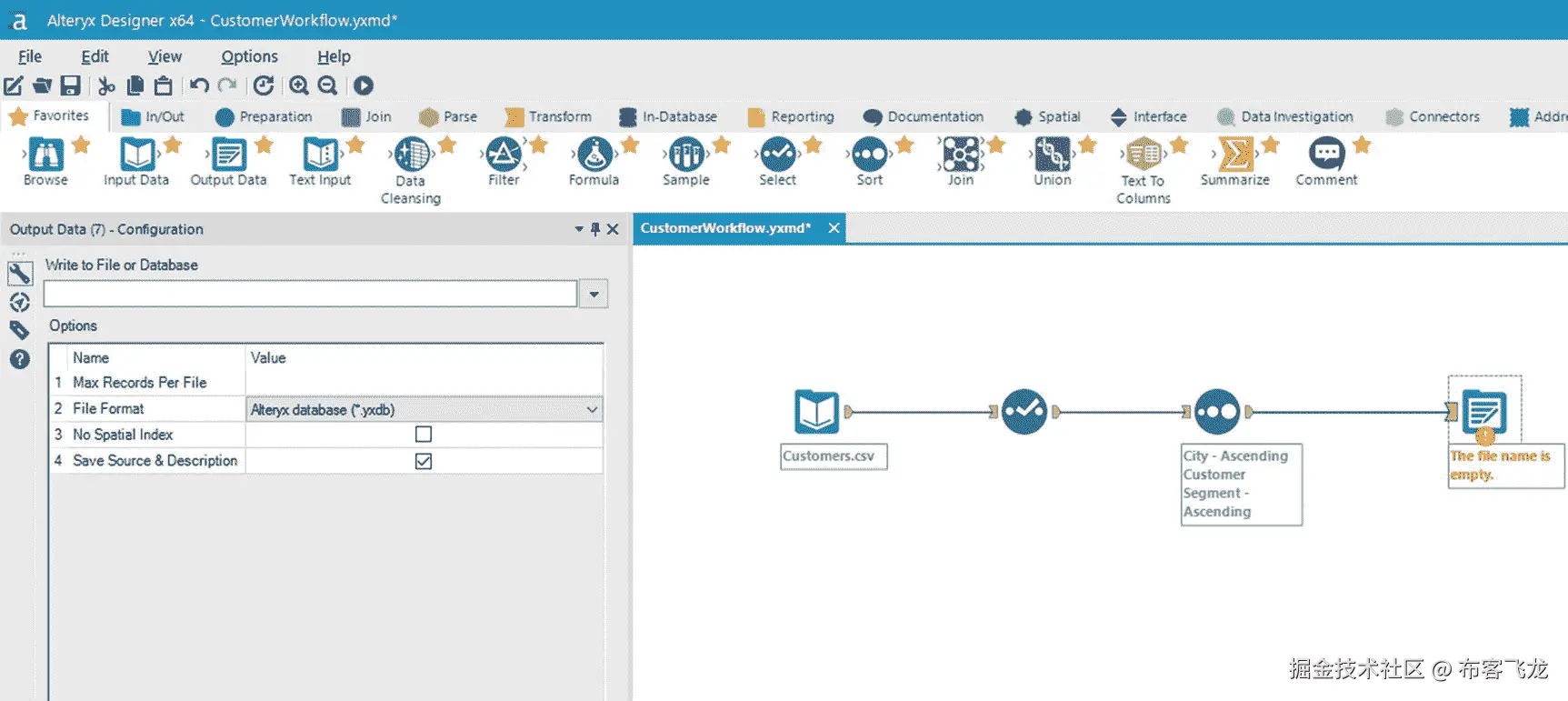Open the Connectors tool category
Viewport: 1568px width, 701px height.
coord(1433,116)
